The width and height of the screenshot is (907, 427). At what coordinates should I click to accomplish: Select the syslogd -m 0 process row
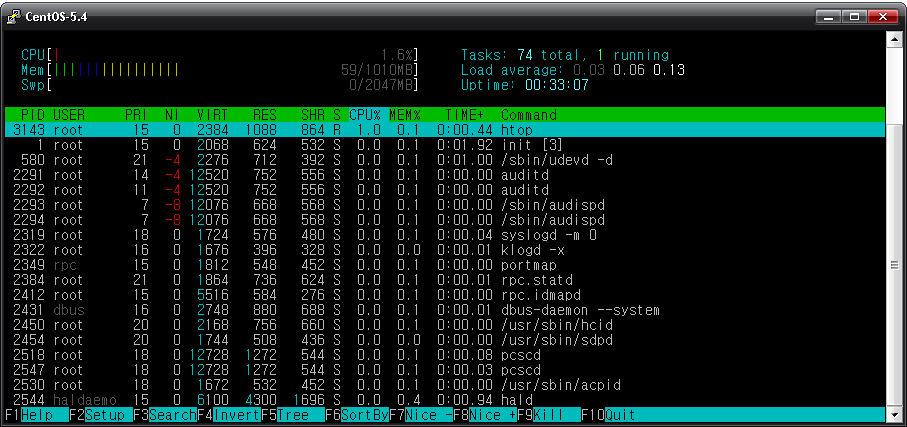click(x=445, y=235)
